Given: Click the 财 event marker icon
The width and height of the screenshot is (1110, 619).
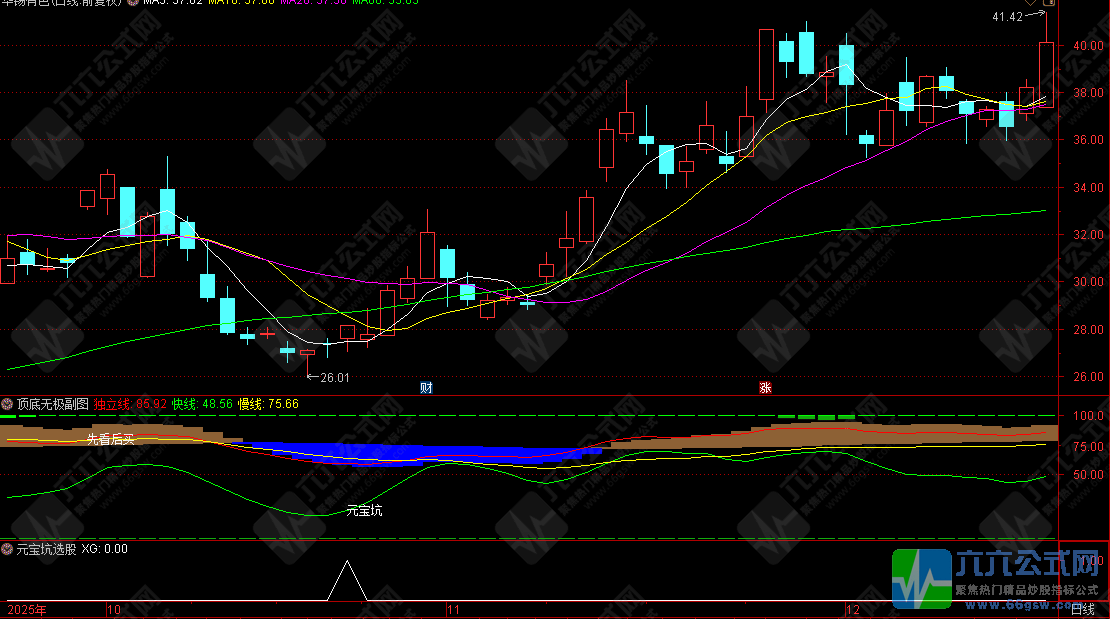Looking at the screenshot, I should pos(426,387).
